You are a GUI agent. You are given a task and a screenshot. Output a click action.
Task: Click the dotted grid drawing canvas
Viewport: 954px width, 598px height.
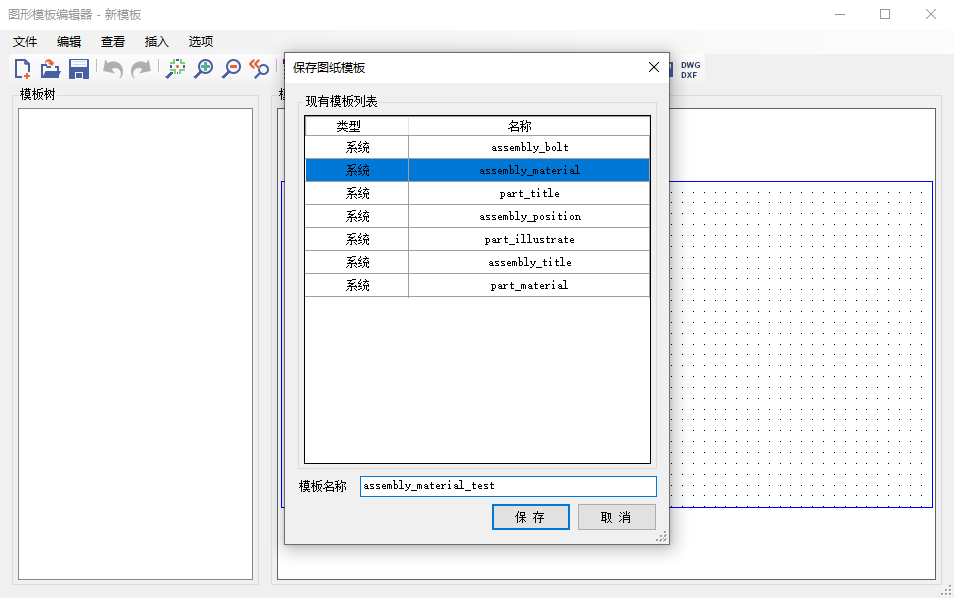801,344
